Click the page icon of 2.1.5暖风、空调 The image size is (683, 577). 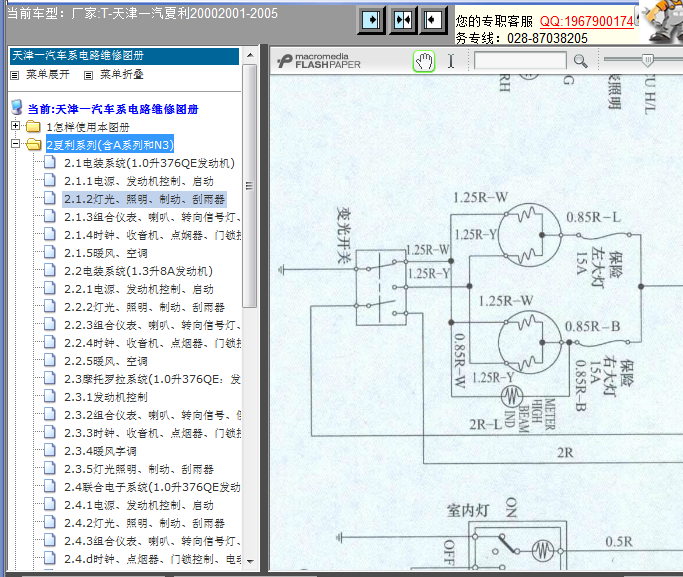tap(50, 252)
